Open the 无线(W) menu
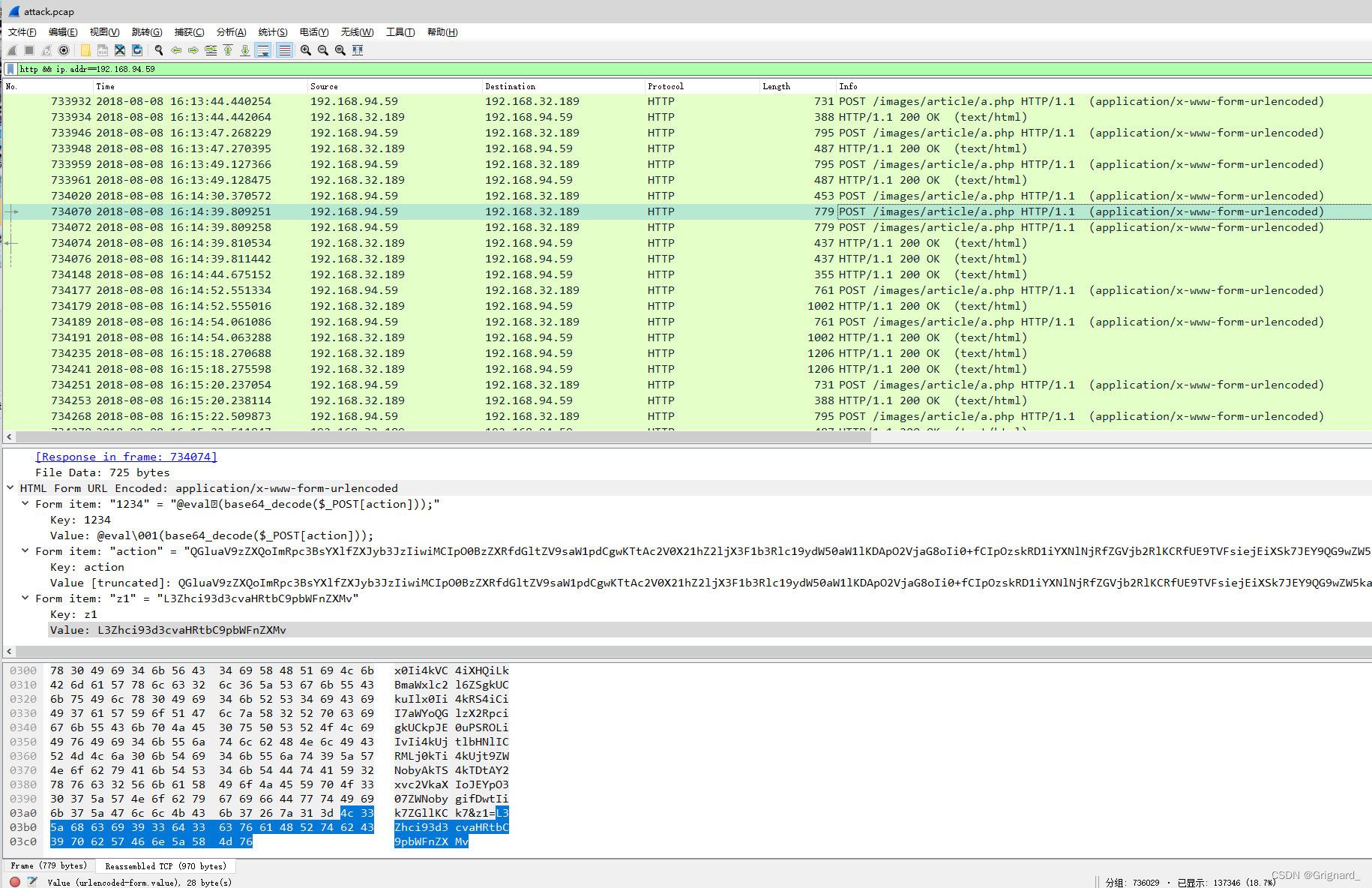This screenshot has width=1372, height=888. [x=357, y=31]
